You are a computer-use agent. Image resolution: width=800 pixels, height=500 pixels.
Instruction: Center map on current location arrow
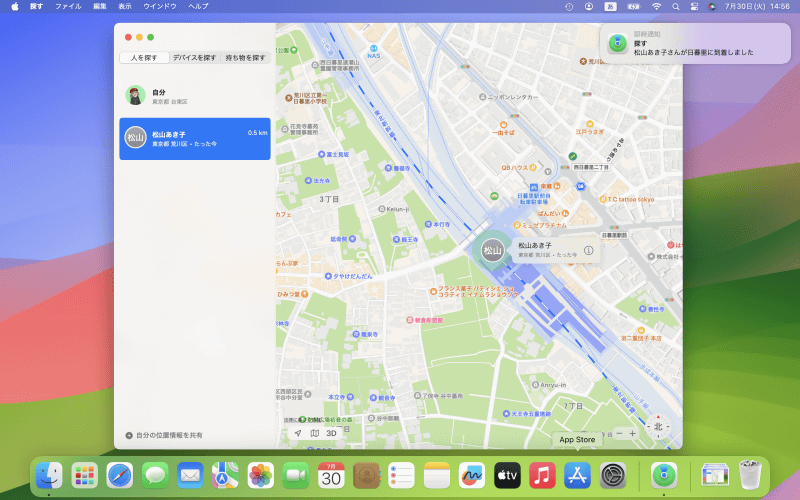click(x=298, y=433)
